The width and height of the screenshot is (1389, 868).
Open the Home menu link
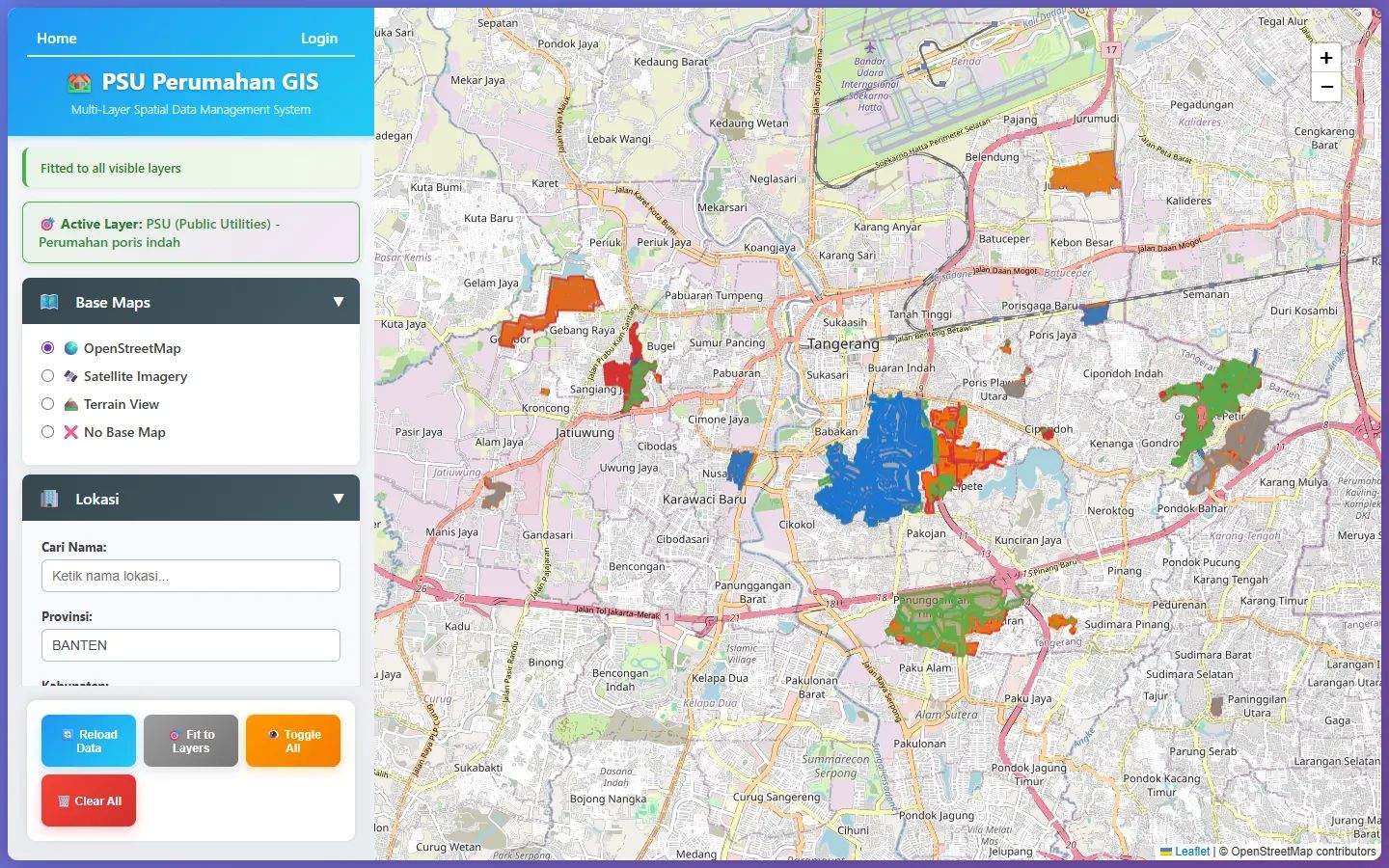pos(56,39)
